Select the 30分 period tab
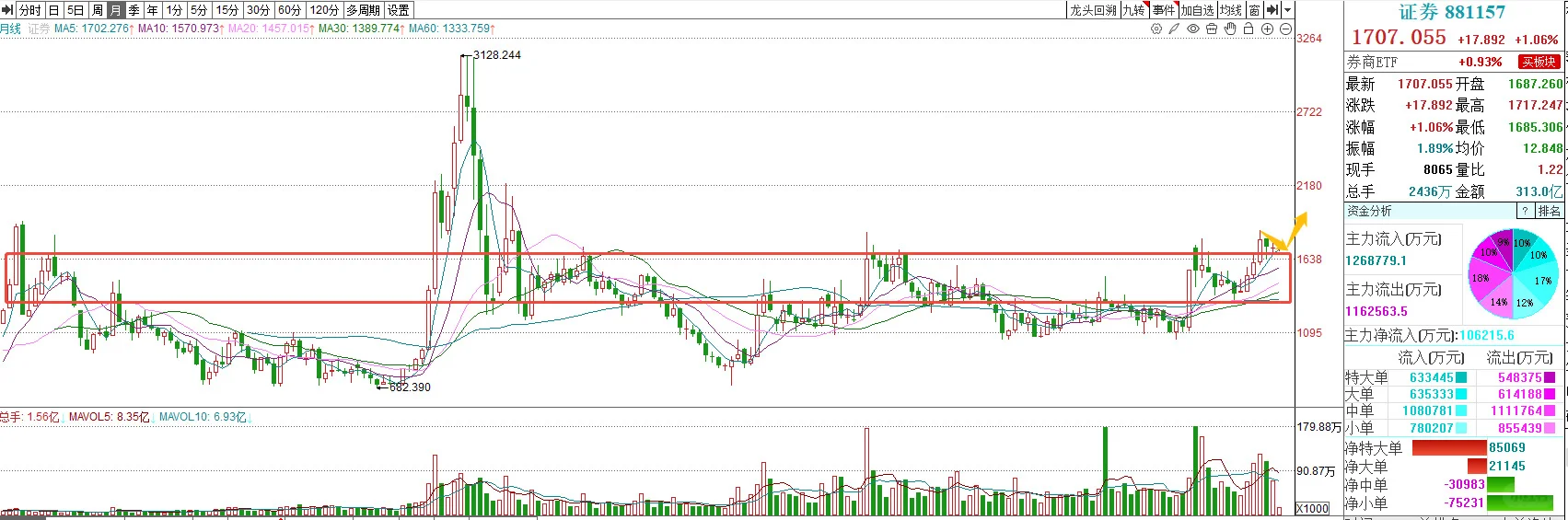The width and height of the screenshot is (1568, 520). (258, 10)
